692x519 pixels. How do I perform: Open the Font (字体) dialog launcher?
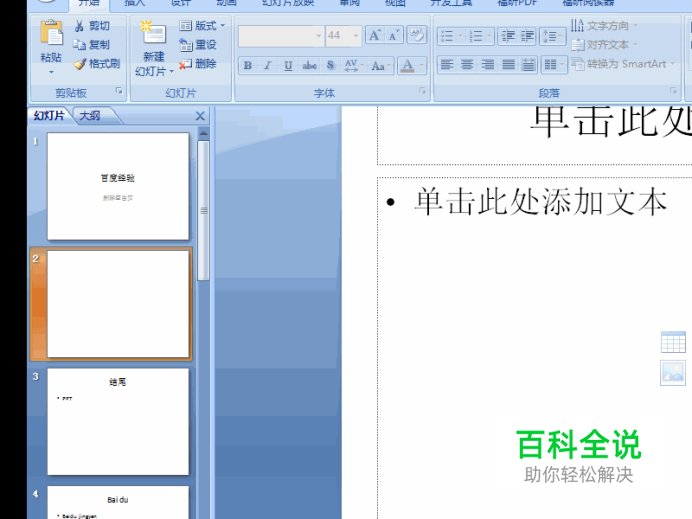click(422, 90)
